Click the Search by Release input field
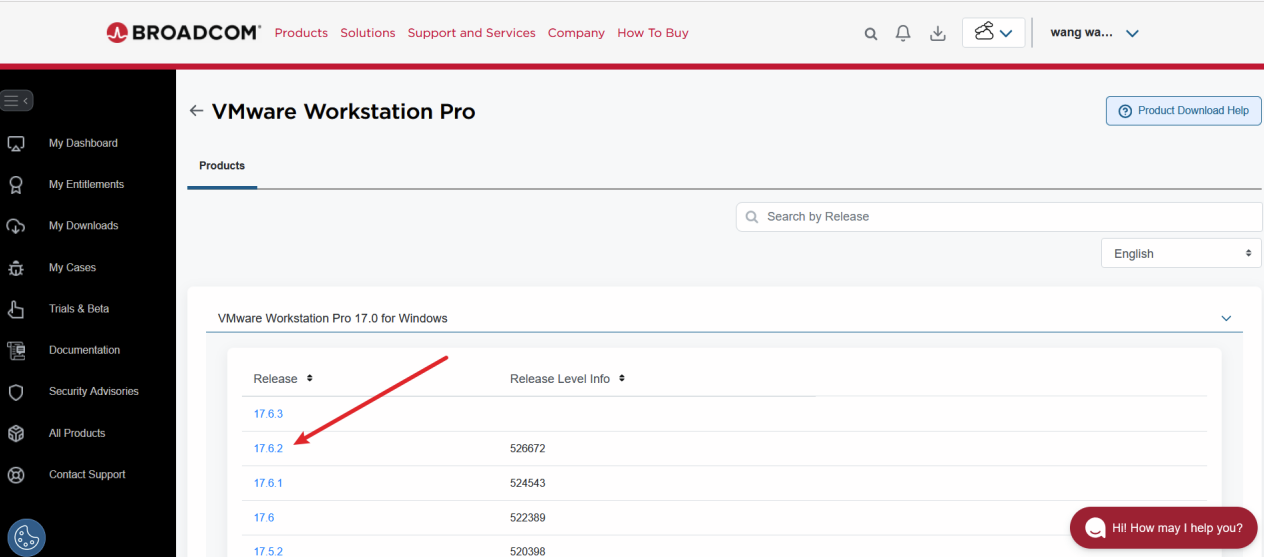The image size is (1264, 557). [999, 217]
